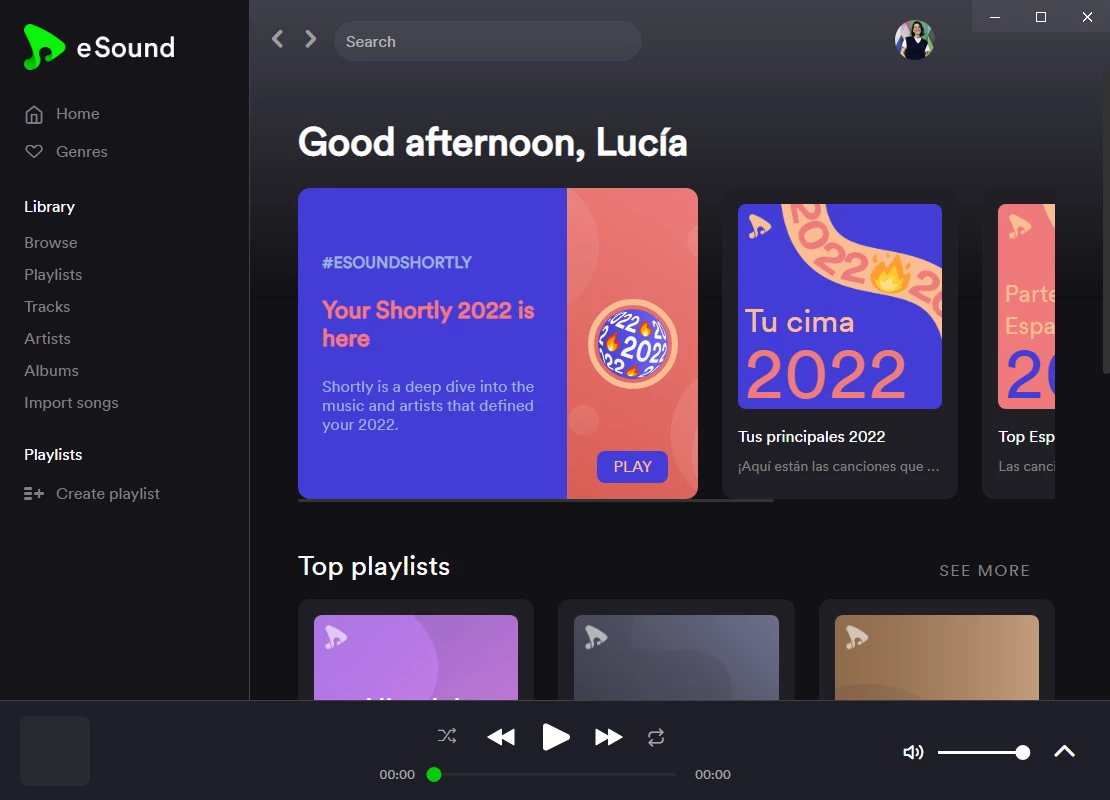Adjust the volume slider
The height and width of the screenshot is (800, 1110).
(983, 753)
